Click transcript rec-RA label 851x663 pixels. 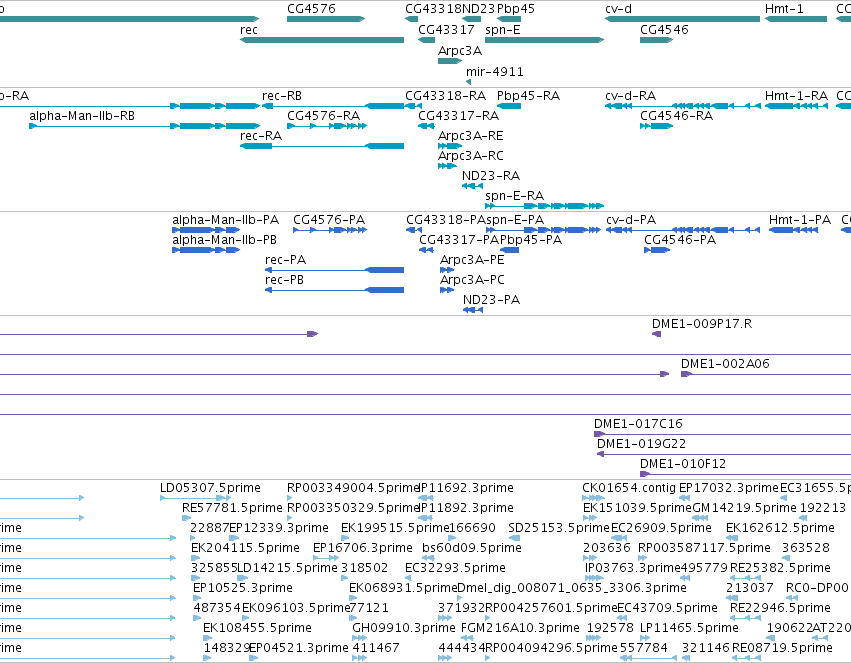261,136
